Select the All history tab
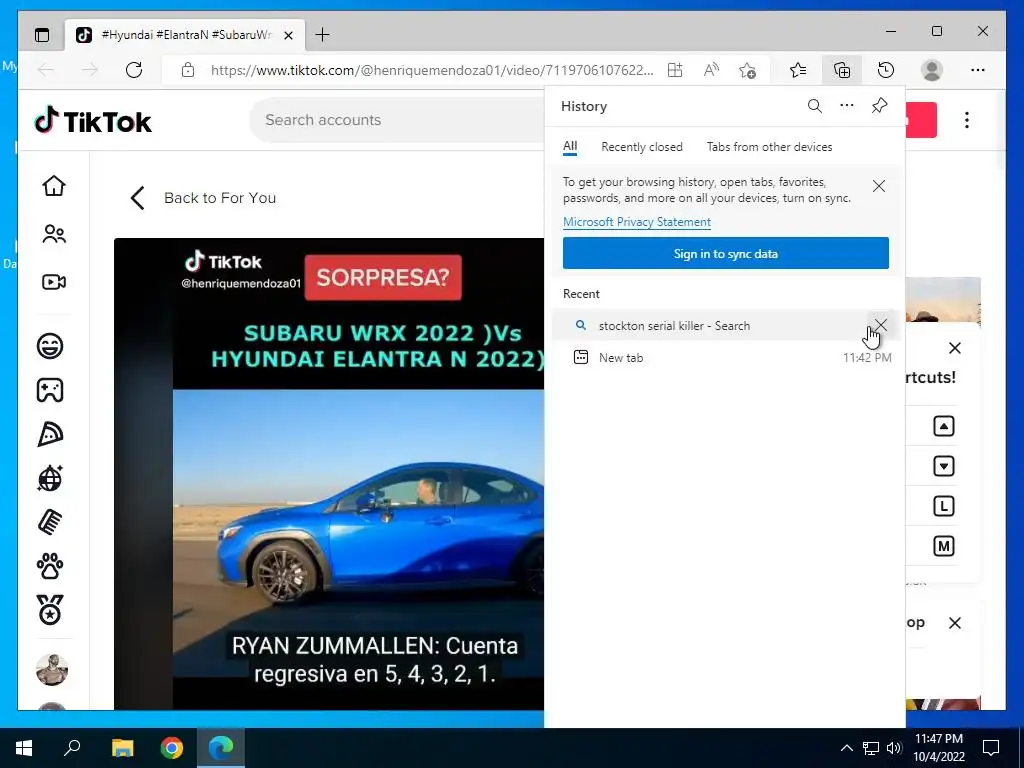 pos(570,146)
